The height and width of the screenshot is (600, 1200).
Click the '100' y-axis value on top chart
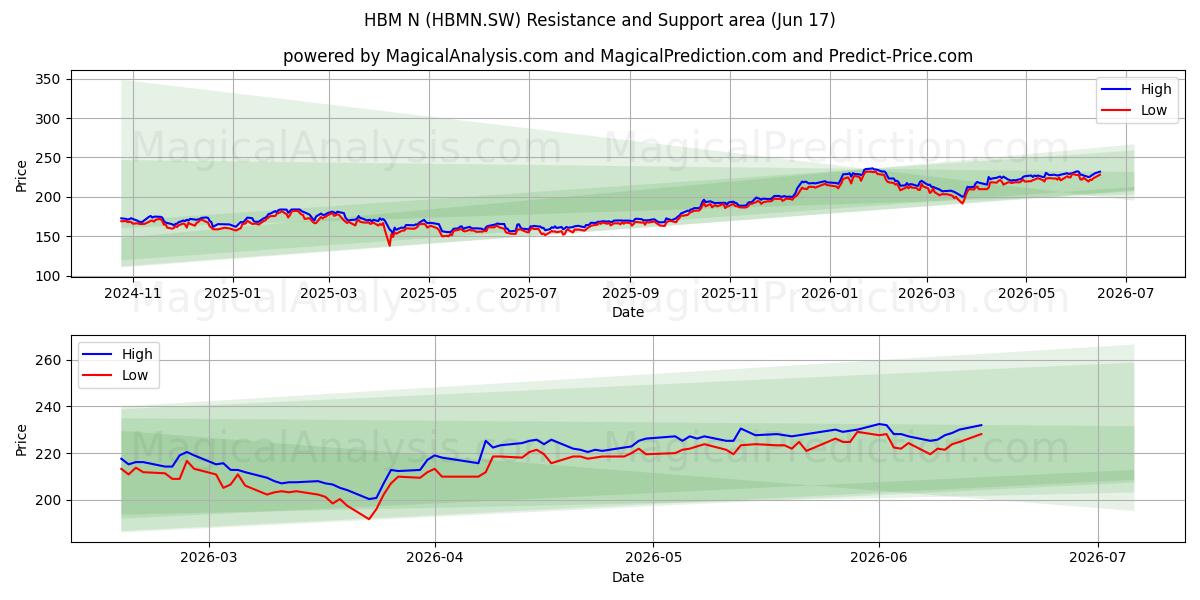49,276
